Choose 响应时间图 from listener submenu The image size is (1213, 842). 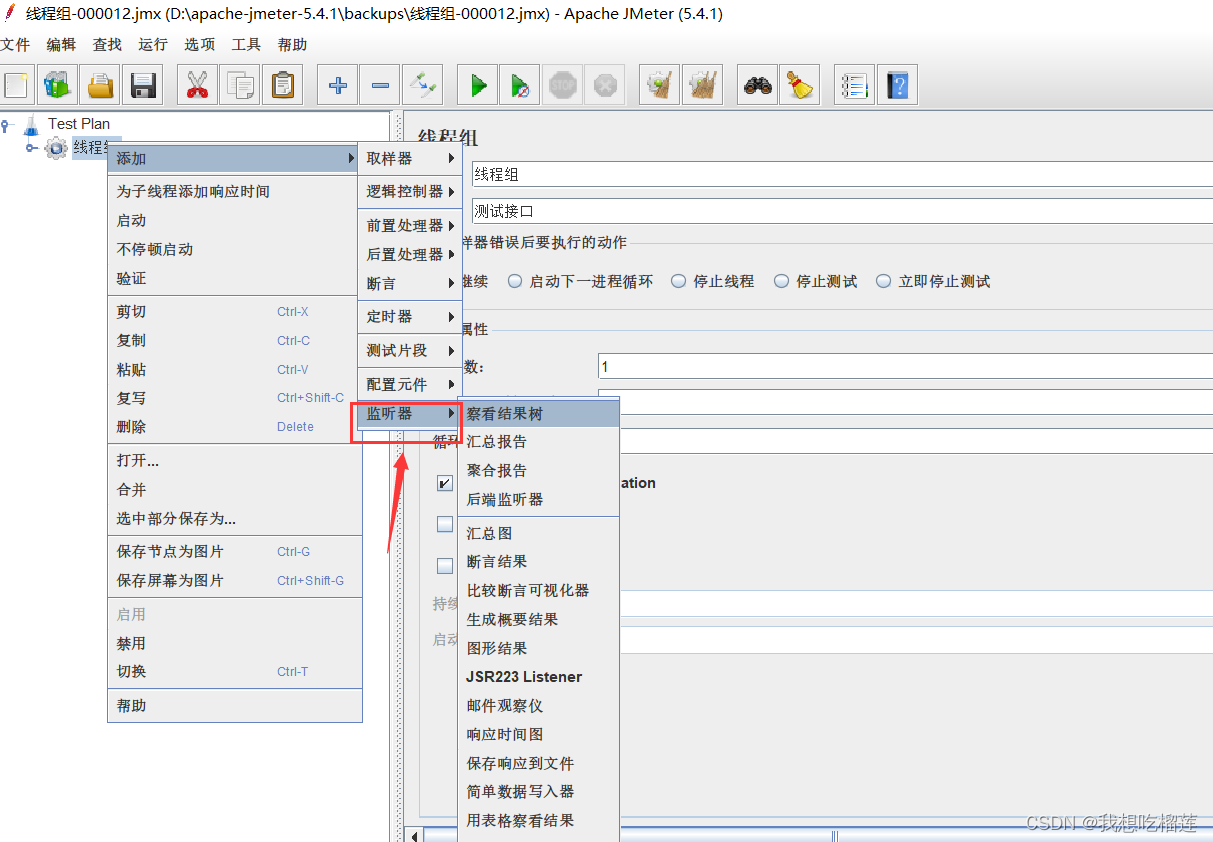tap(539, 735)
